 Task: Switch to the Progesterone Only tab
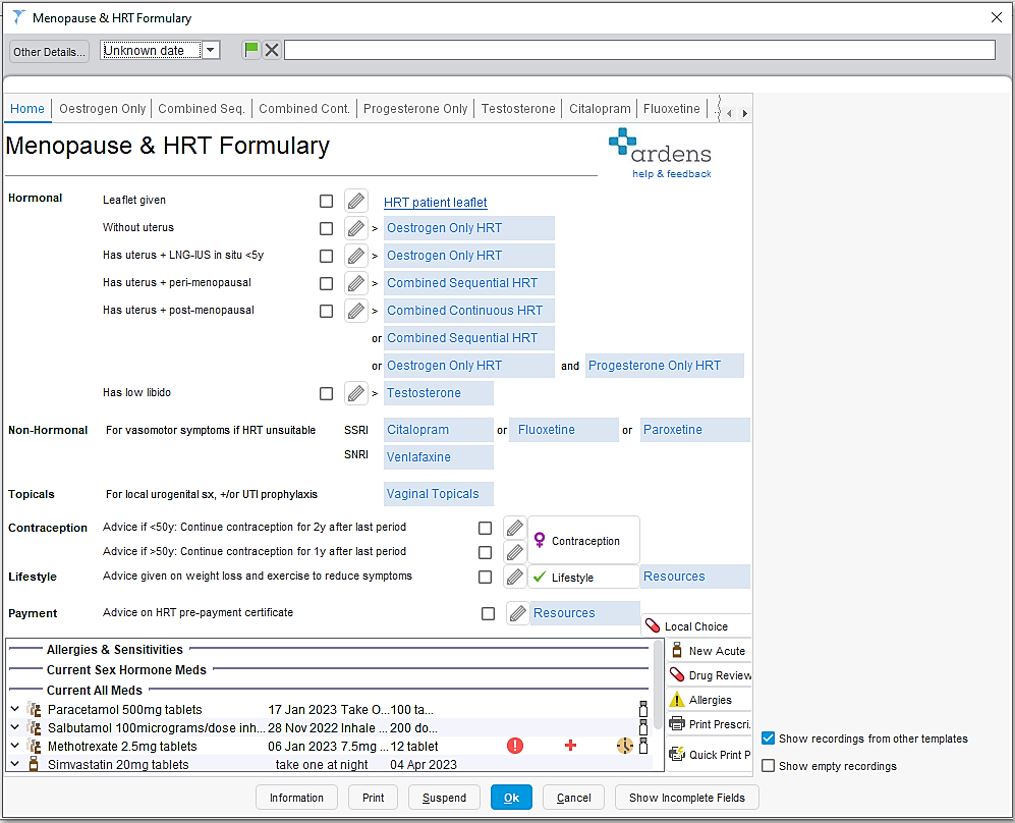click(x=415, y=109)
